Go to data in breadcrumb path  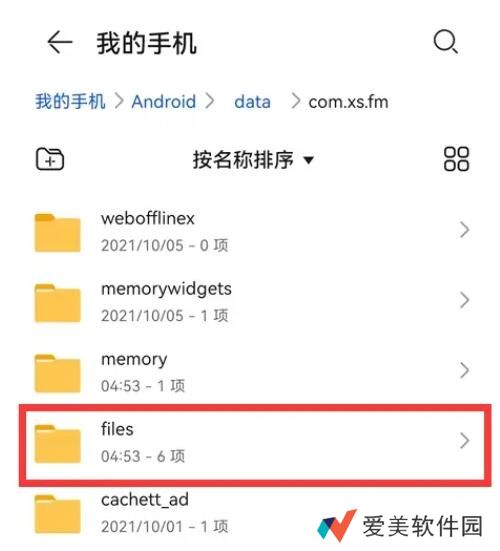pos(252,102)
